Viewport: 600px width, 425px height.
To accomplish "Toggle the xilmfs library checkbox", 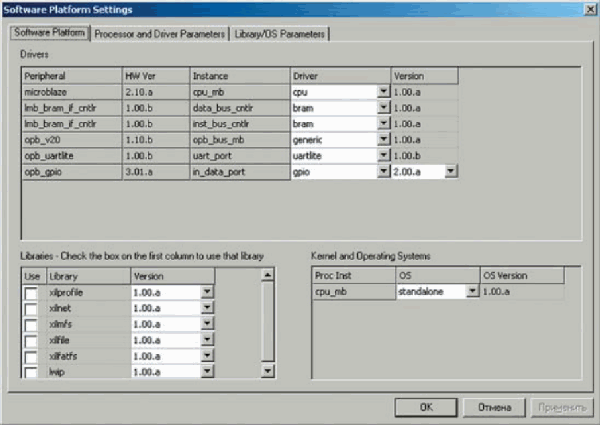I will (33, 323).
